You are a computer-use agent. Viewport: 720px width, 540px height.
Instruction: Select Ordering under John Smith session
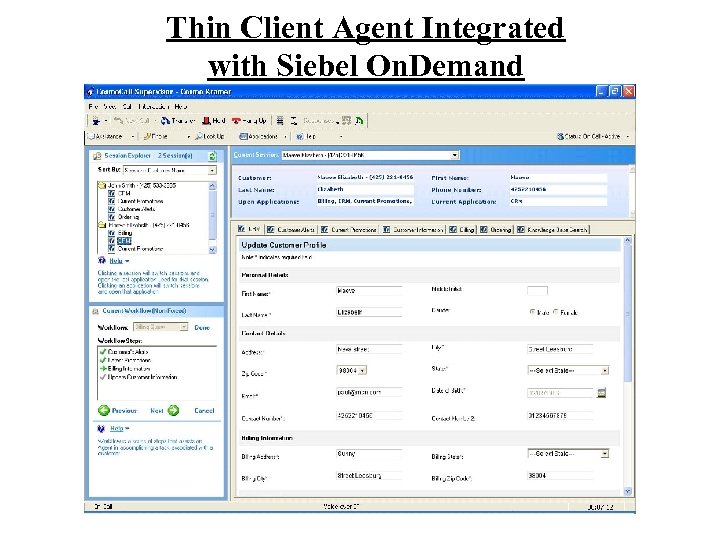(129, 217)
